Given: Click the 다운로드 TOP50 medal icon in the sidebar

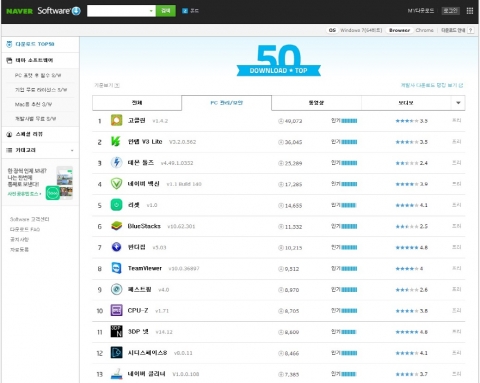Looking at the screenshot, I should pyautogui.click(x=9, y=44).
